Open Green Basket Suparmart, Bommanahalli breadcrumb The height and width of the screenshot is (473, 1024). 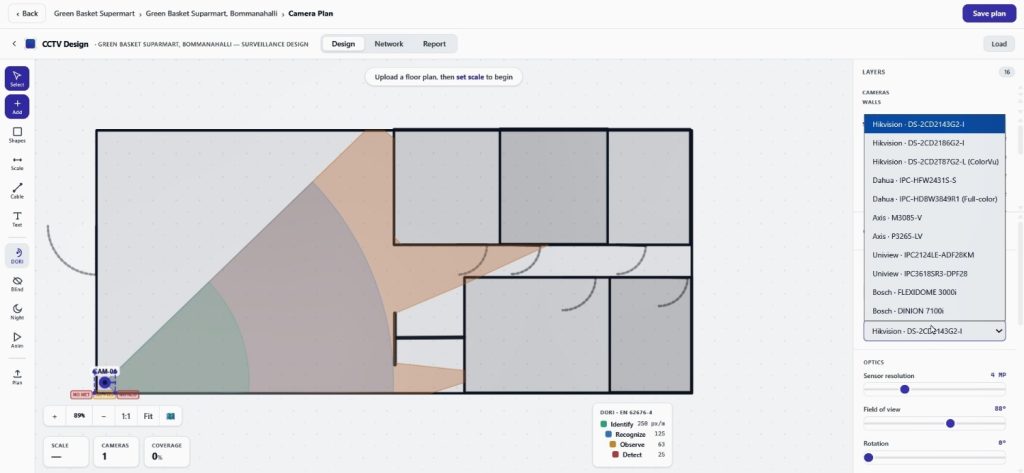pos(211,13)
